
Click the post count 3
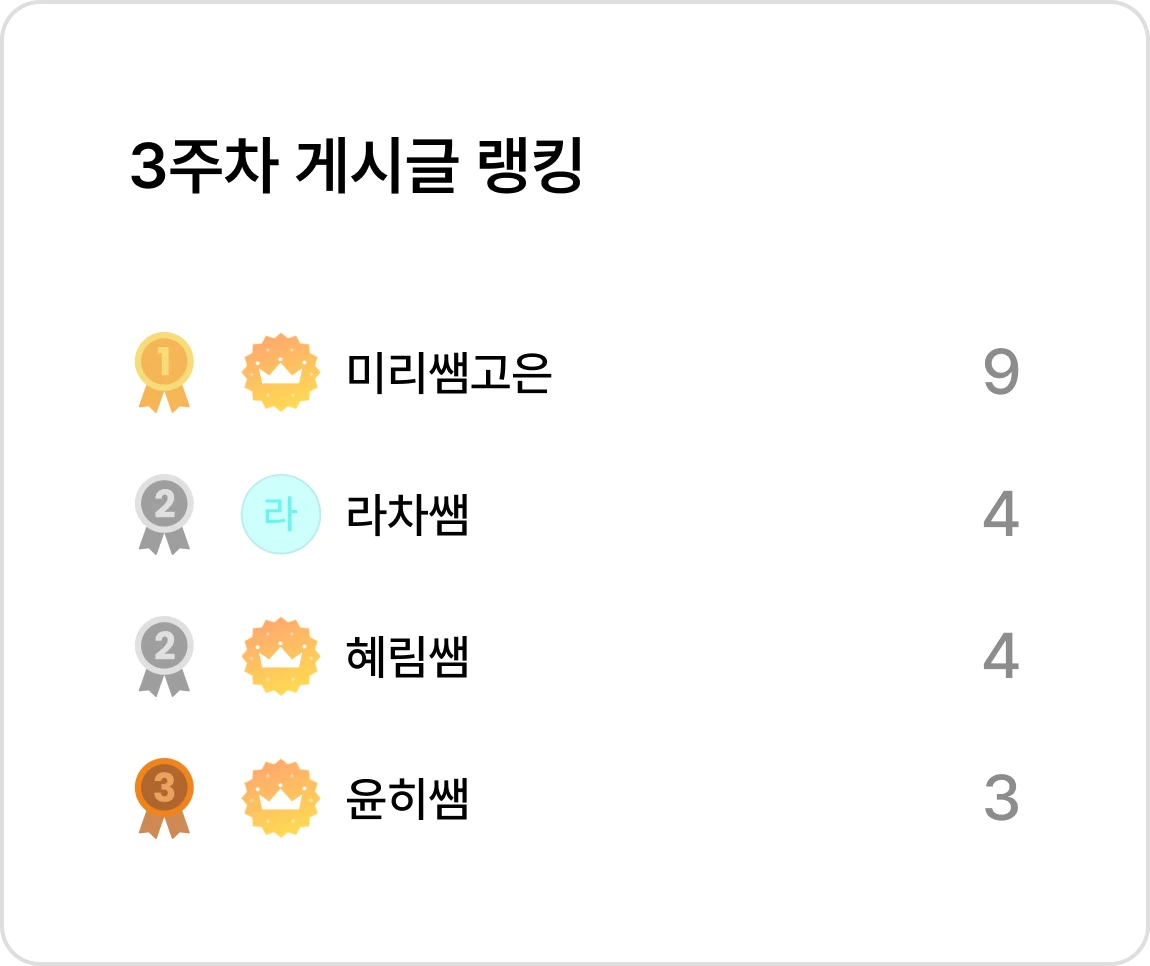(x=1001, y=798)
